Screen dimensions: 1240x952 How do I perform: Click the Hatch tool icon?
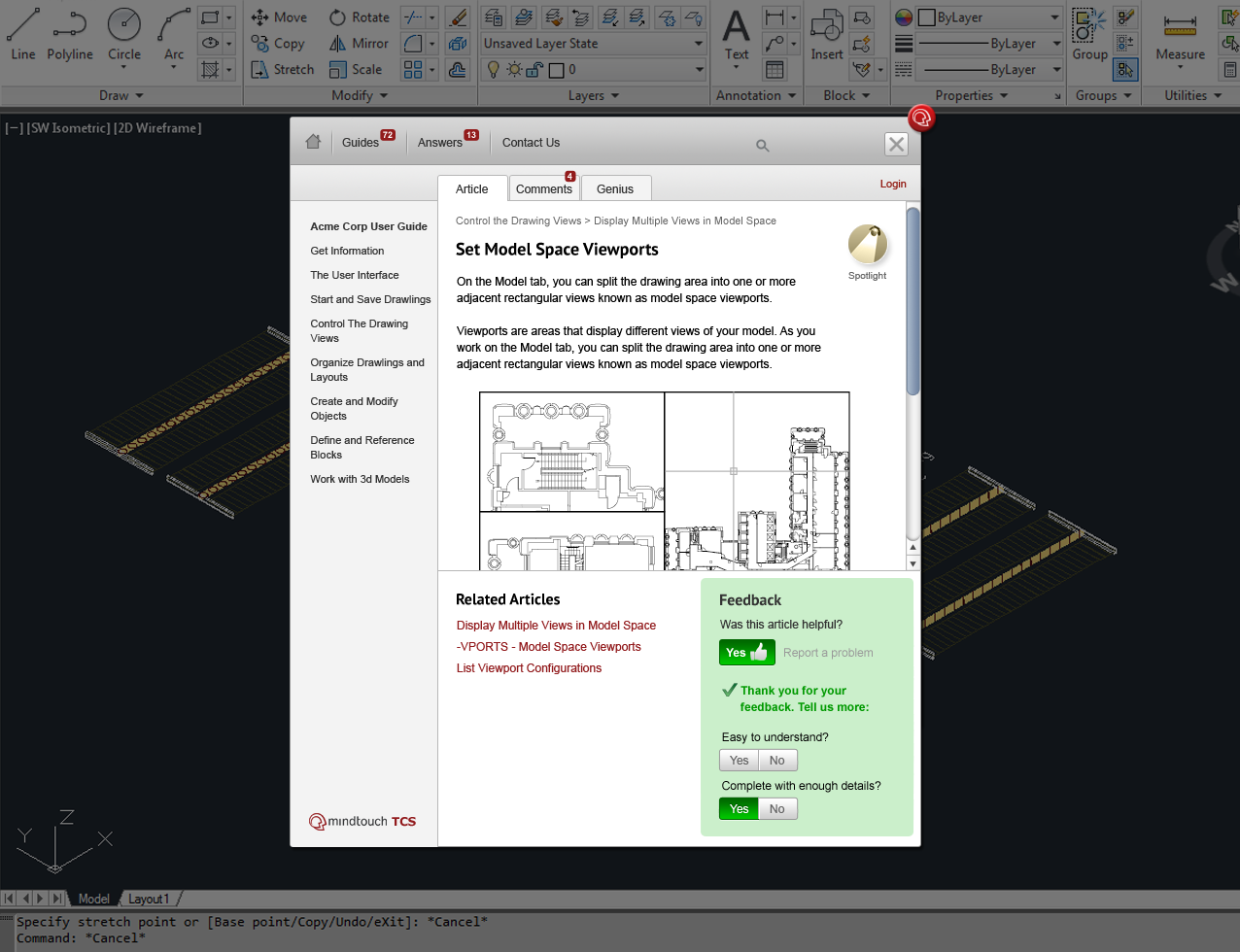(x=209, y=70)
